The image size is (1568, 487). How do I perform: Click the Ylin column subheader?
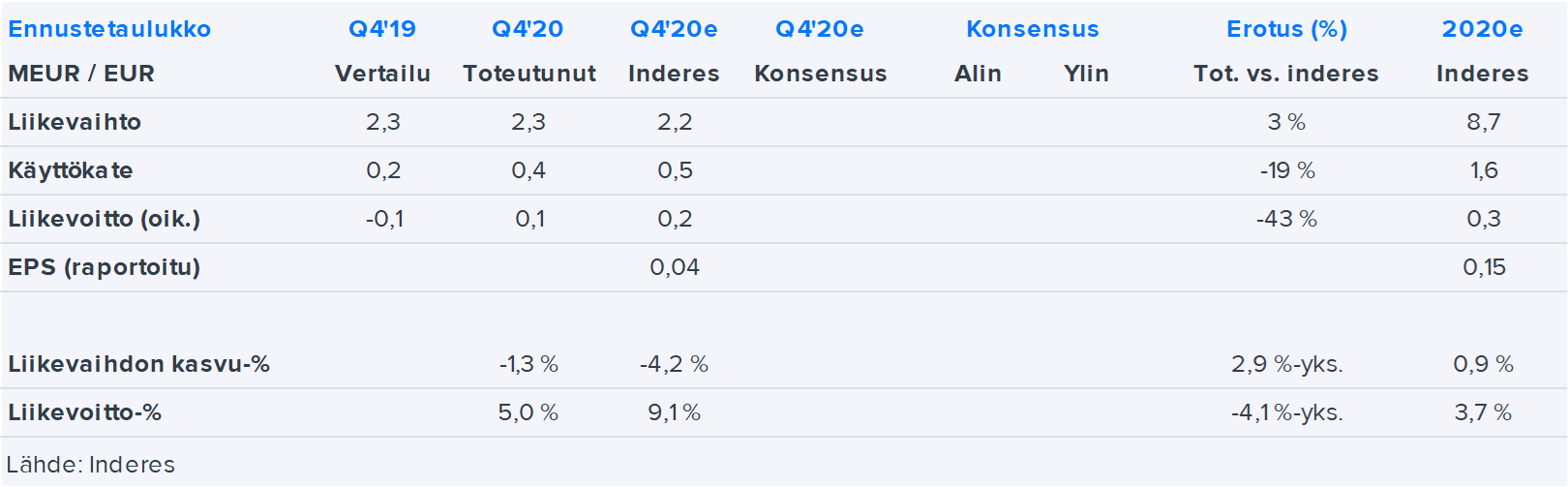click(1086, 74)
